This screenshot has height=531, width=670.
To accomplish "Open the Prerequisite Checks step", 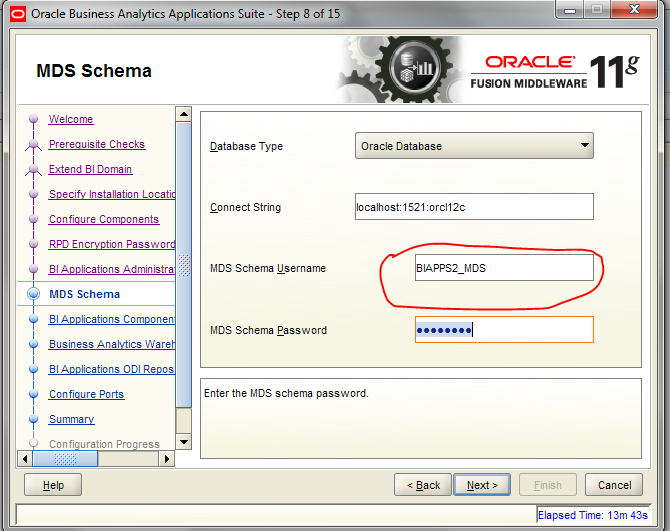I will point(97,144).
